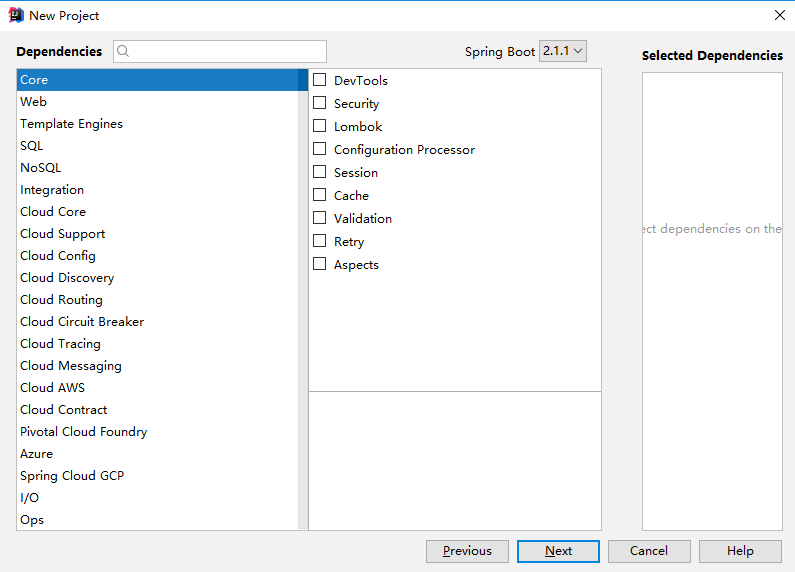
Task: Open the Template Engines category
Action: click(x=158, y=124)
